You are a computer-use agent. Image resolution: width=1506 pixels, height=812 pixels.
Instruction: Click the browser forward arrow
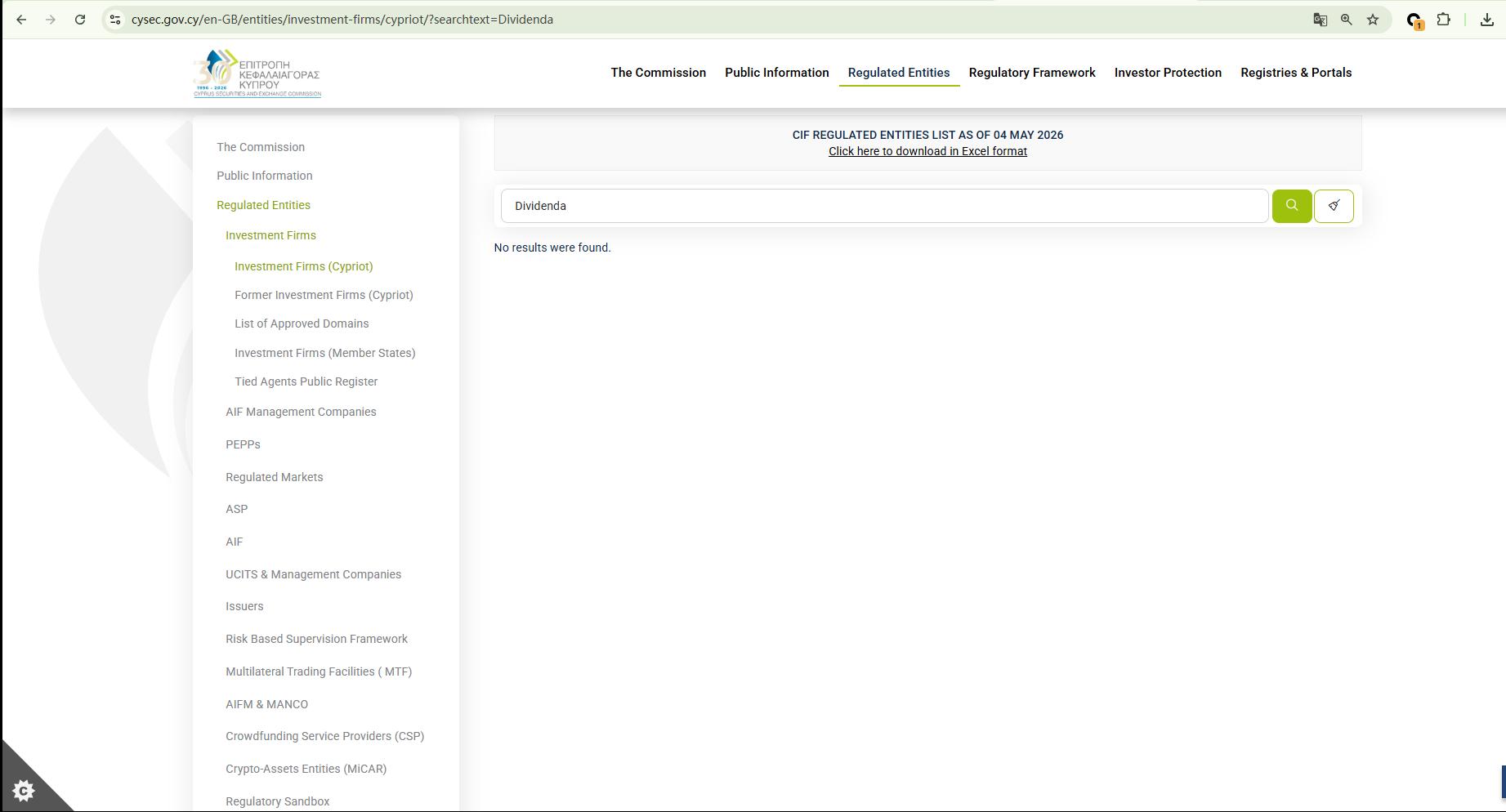[x=51, y=20]
